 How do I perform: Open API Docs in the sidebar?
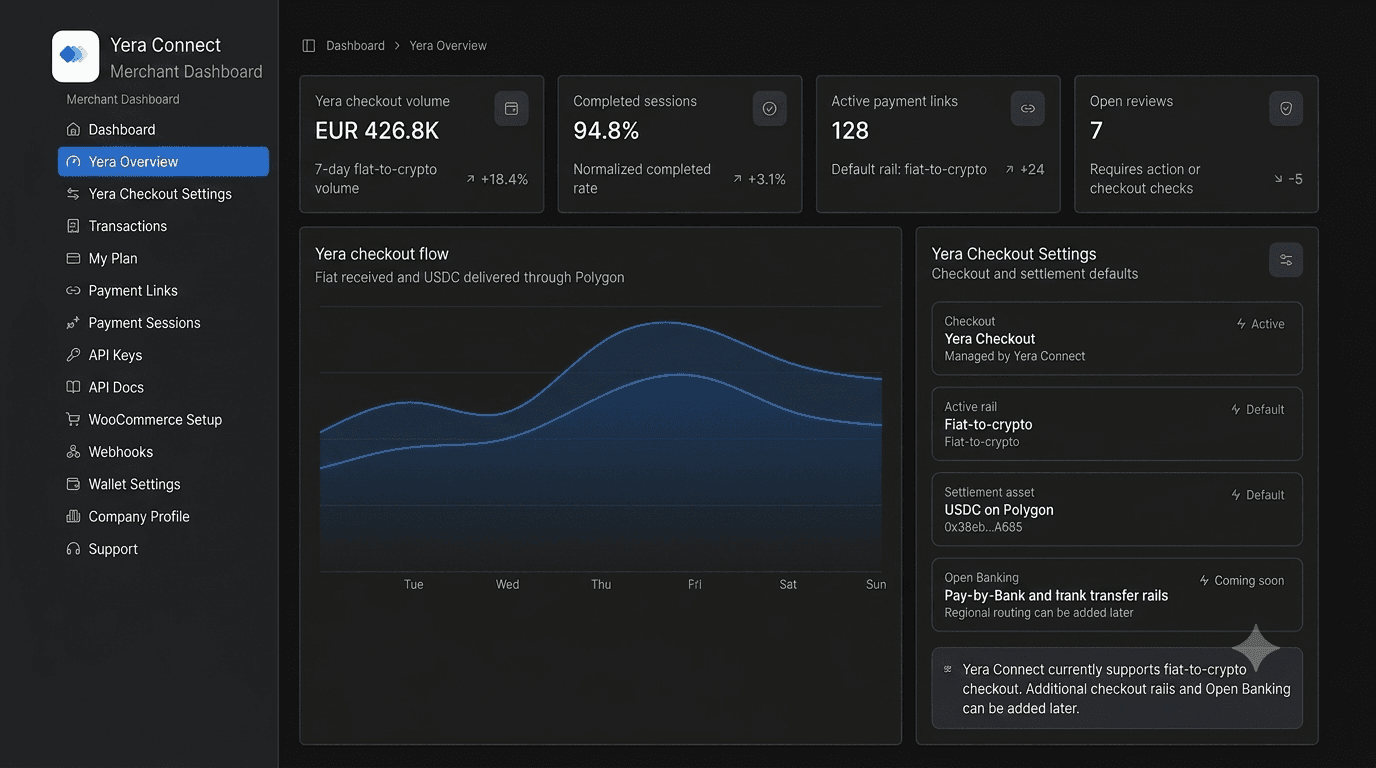click(163, 387)
